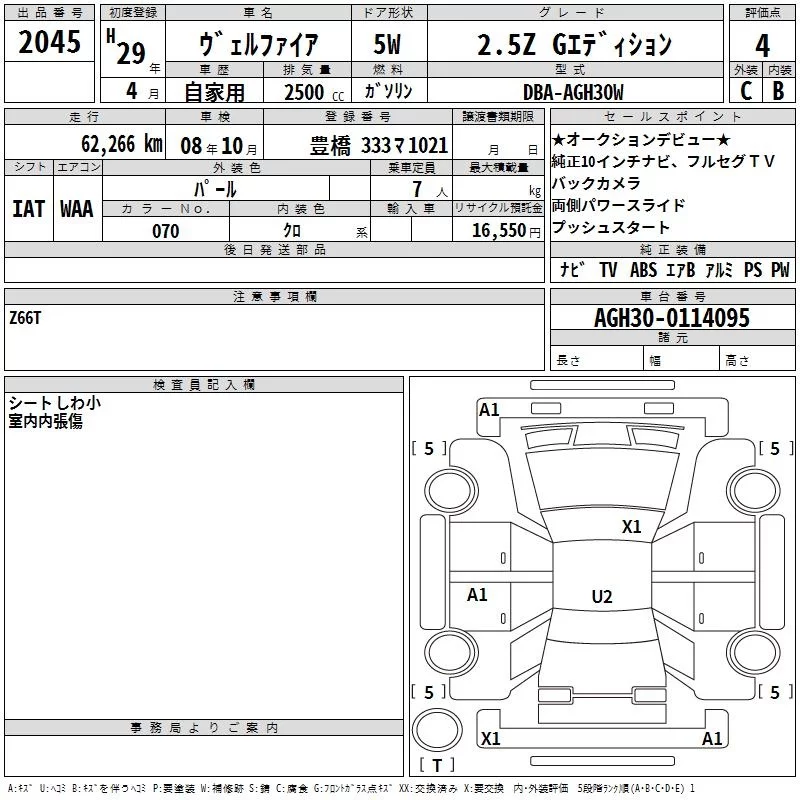Click seating capacity 7 人

click(430, 189)
